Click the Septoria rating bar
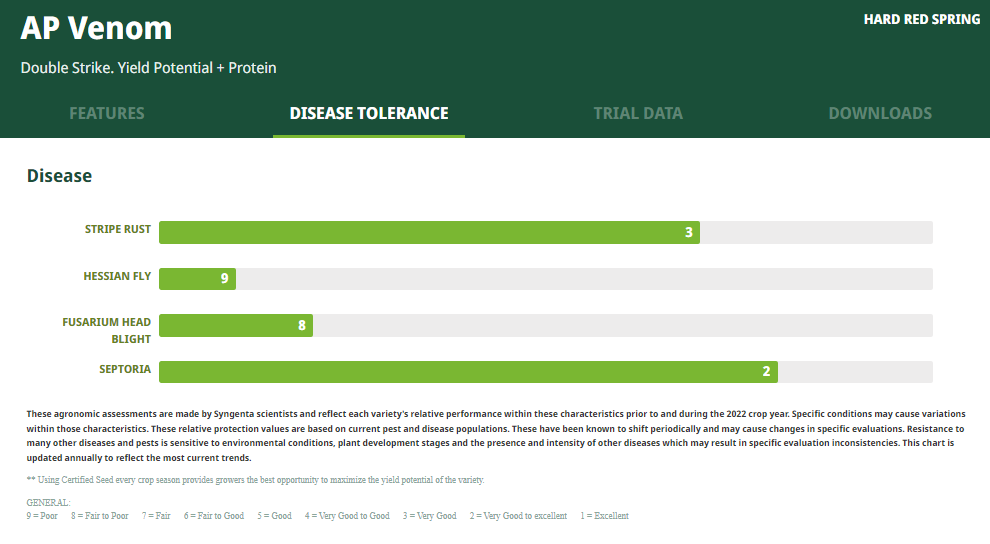Viewport: 990px width, 544px height. coord(546,372)
